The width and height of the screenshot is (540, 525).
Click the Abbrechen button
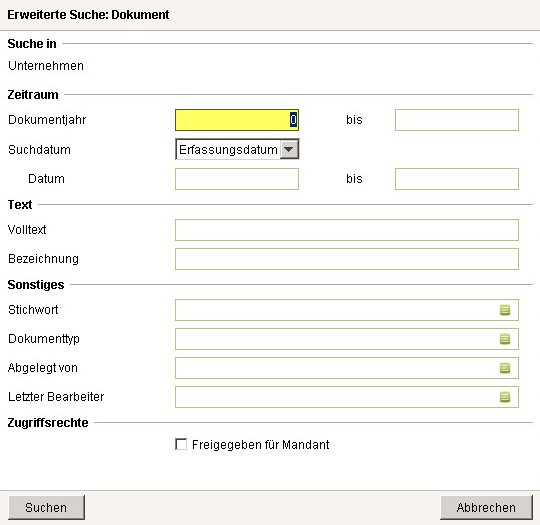pyautogui.click(x=486, y=507)
